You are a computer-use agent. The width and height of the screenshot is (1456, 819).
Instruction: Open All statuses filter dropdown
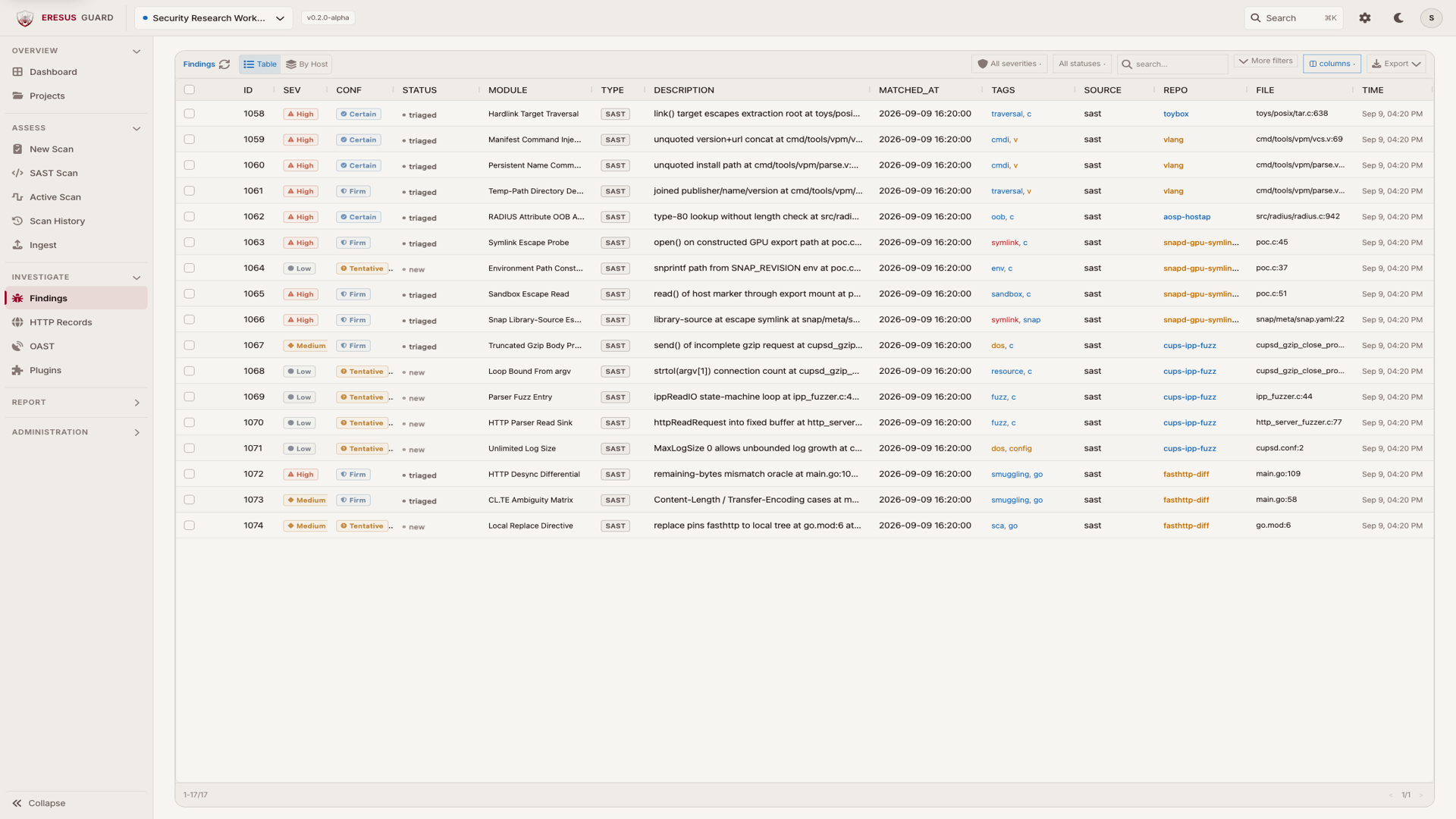click(1081, 64)
